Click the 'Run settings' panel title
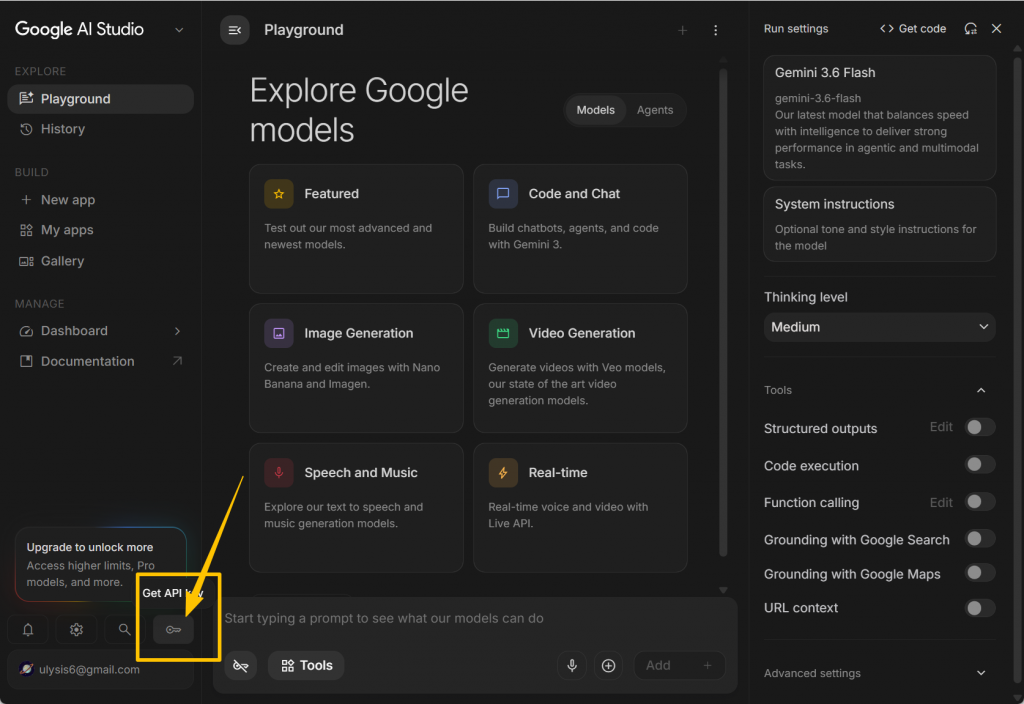 tap(795, 29)
